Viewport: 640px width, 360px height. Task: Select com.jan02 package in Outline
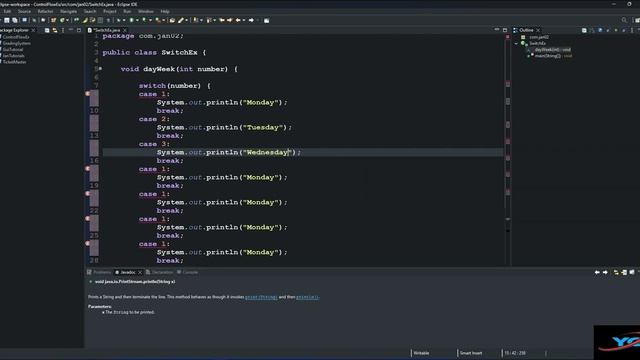click(539, 37)
